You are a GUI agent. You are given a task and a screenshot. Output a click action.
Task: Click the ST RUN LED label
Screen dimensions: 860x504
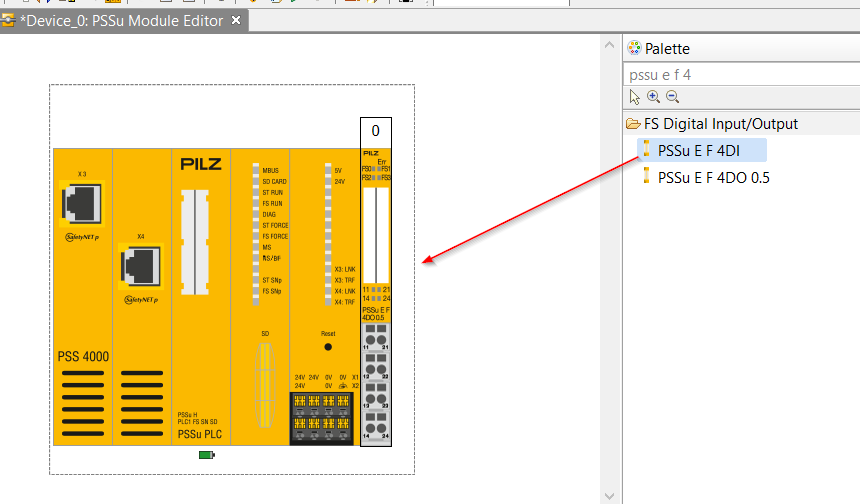click(x=273, y=192)
